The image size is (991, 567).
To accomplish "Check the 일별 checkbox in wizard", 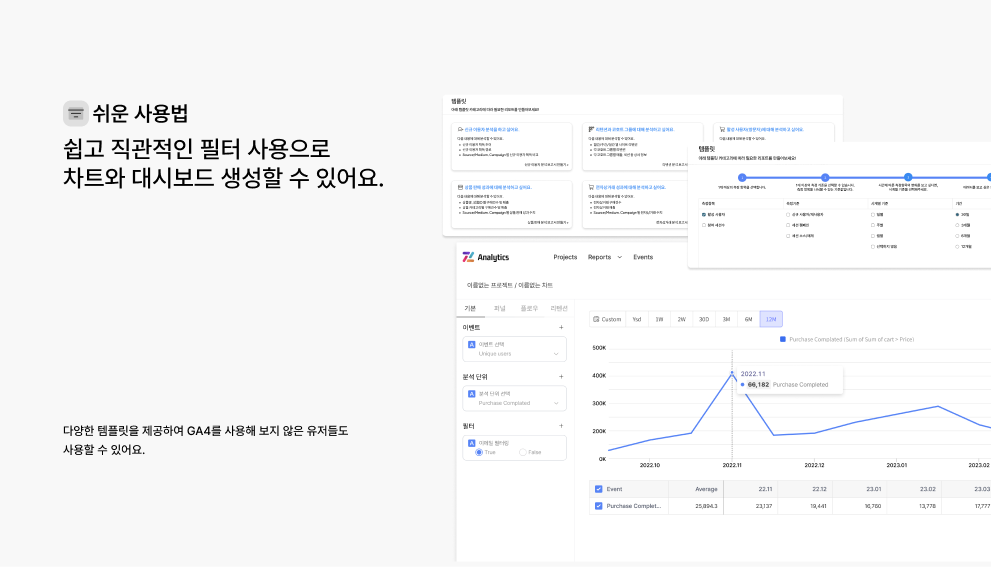I will click(x=873, y=215).
